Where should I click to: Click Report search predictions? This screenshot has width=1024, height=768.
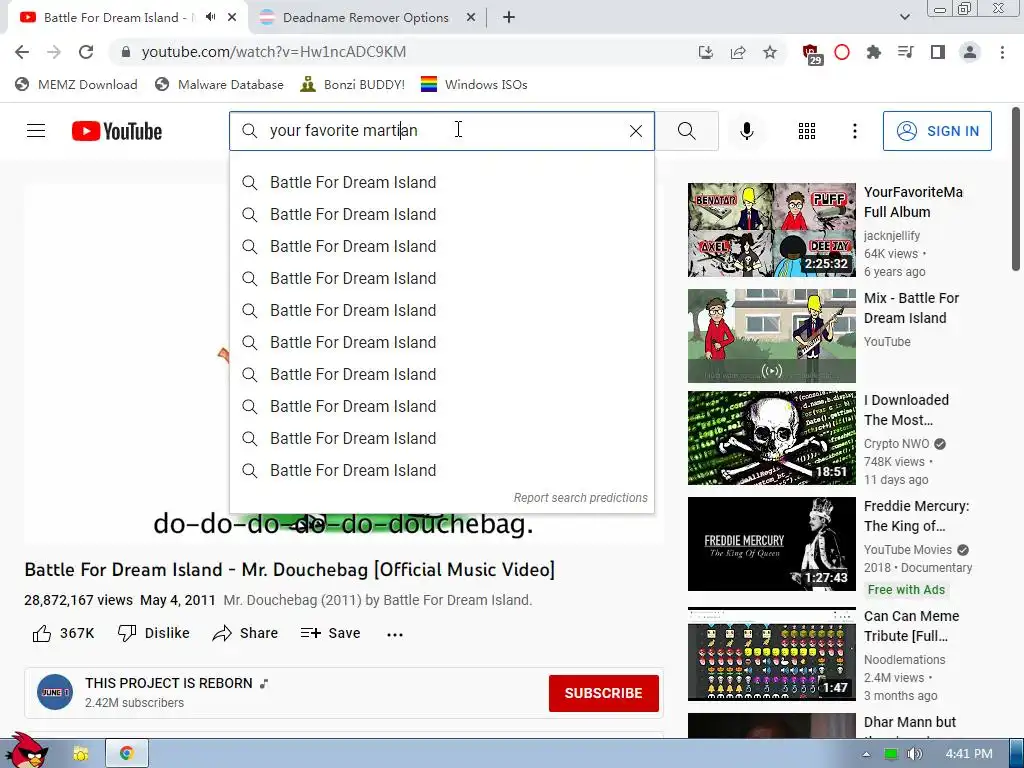tap(581, 498)
